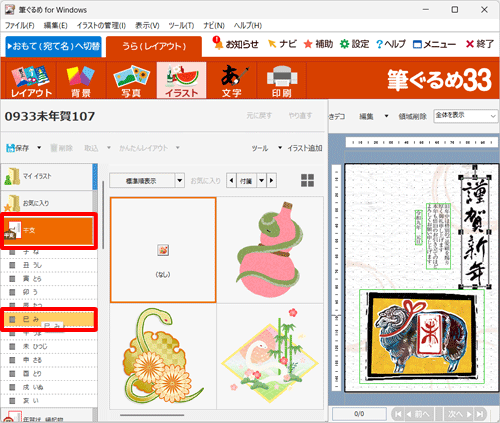Select the pink gourd snake illustration
Viewport: 500px width, 423px height.
pos(270,250)
